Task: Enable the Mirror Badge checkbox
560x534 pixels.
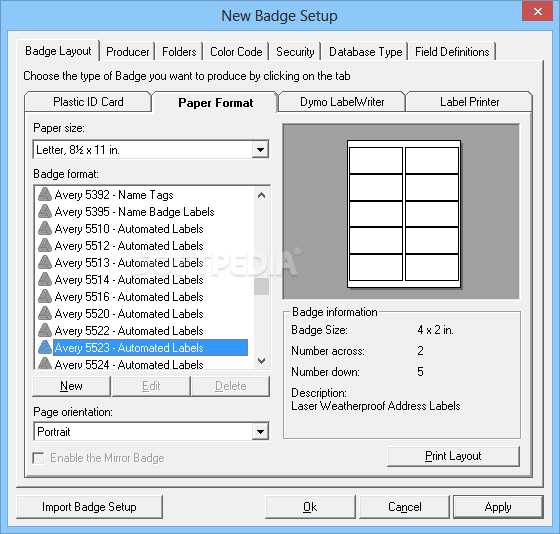Action: point(38,458)
